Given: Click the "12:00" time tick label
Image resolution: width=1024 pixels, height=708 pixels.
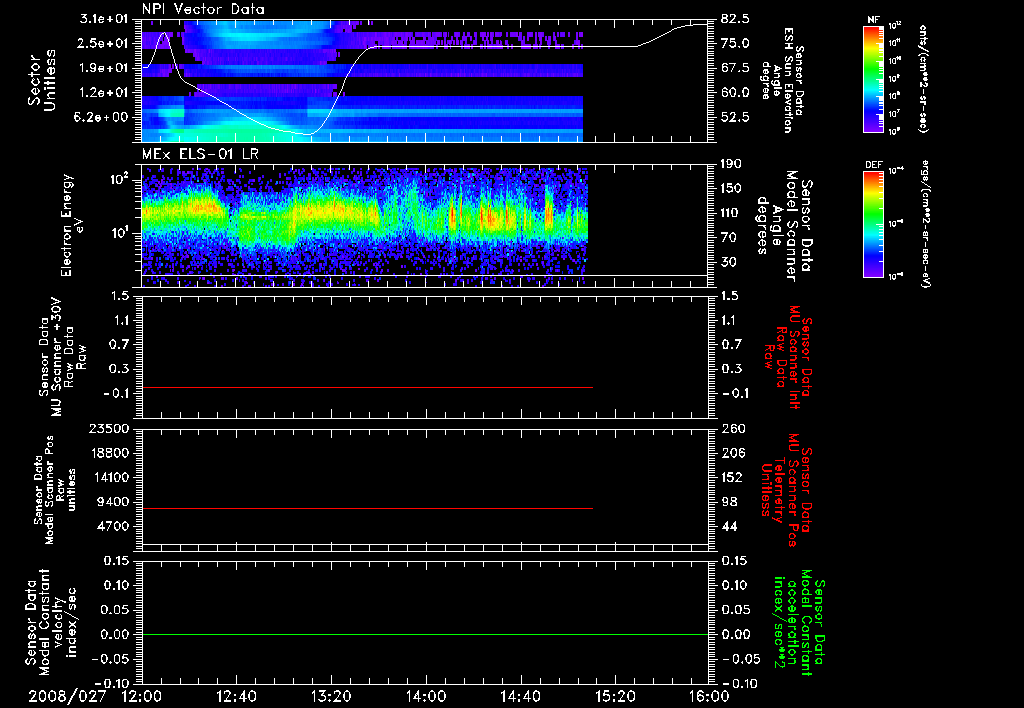Looking at the screenshot, I should pyautogui.click(x=142, y=696).
